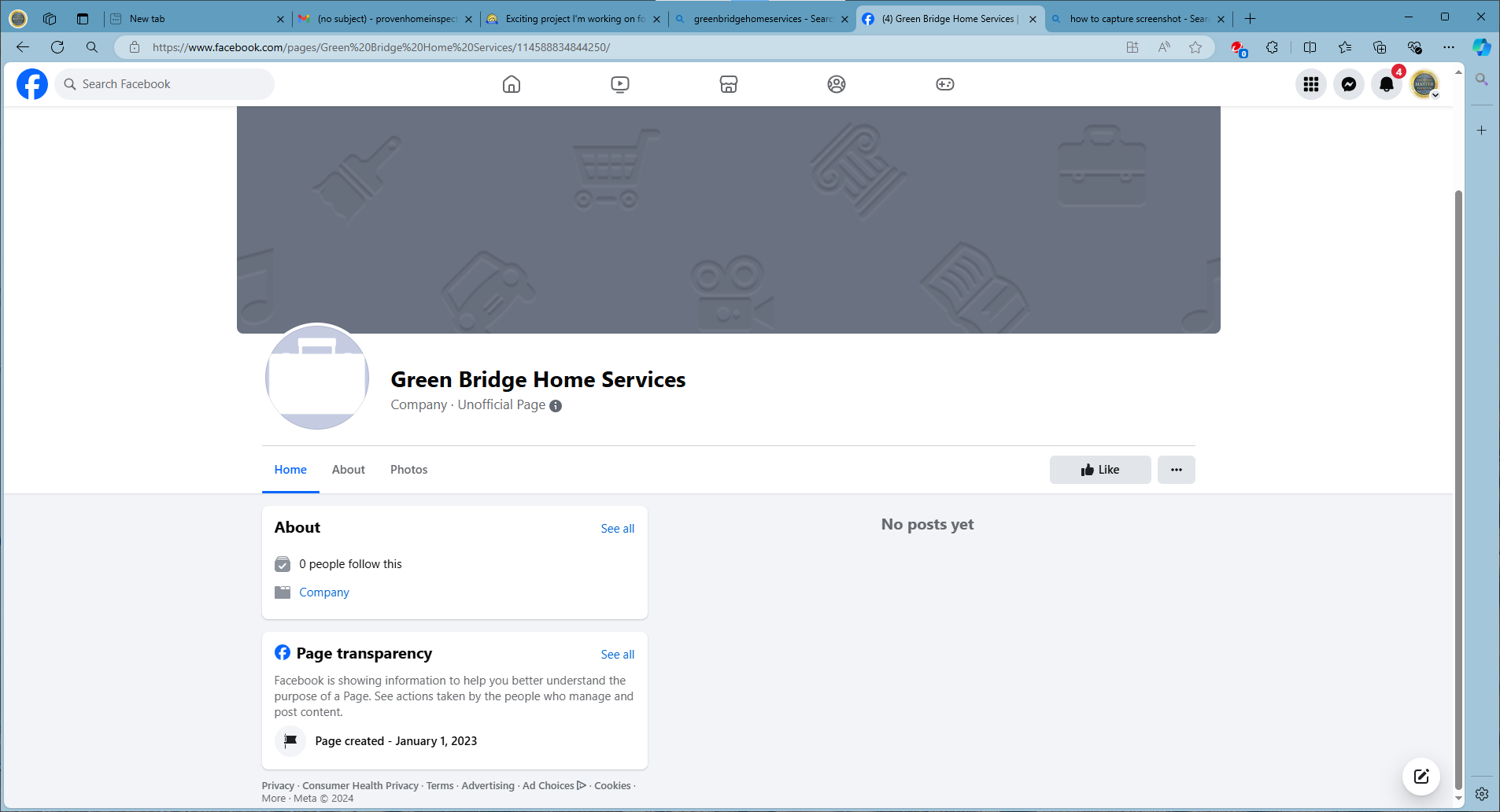Open Edge sidebar settings gear
1500x812 pixels.
point(1482,794)
